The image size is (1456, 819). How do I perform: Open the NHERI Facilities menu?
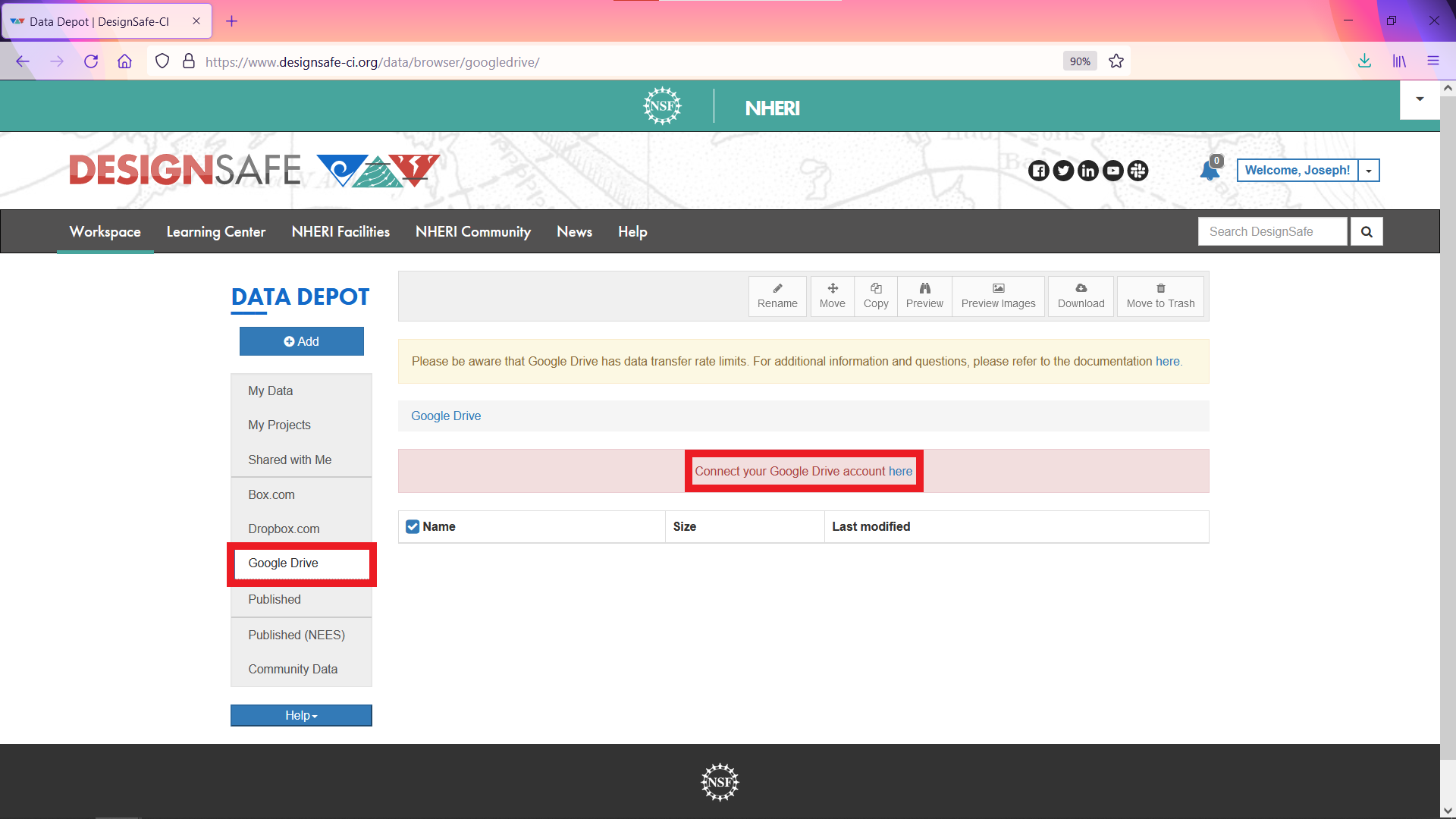[x=340, y=232]
